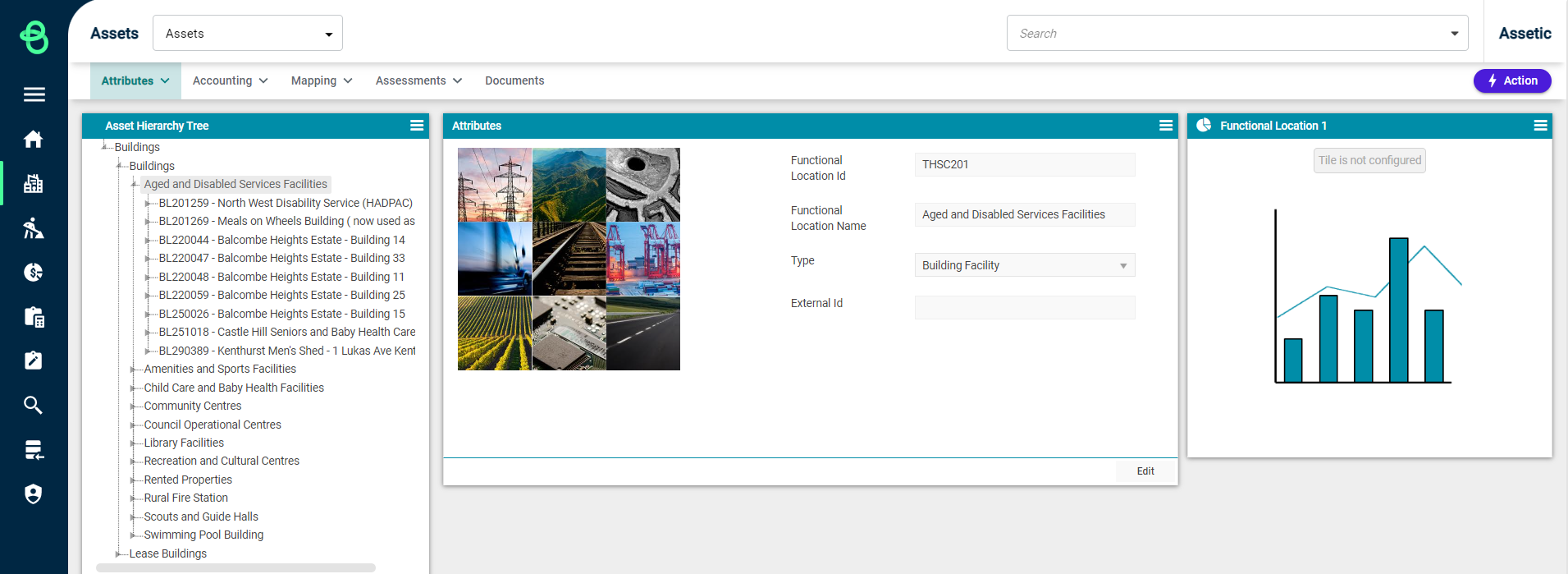Open the magnifier search icon in sidebar

(34, 405)
